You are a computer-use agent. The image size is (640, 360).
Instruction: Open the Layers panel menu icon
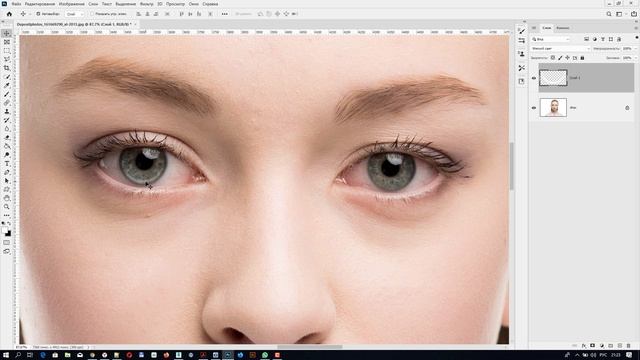click(636, 28)
